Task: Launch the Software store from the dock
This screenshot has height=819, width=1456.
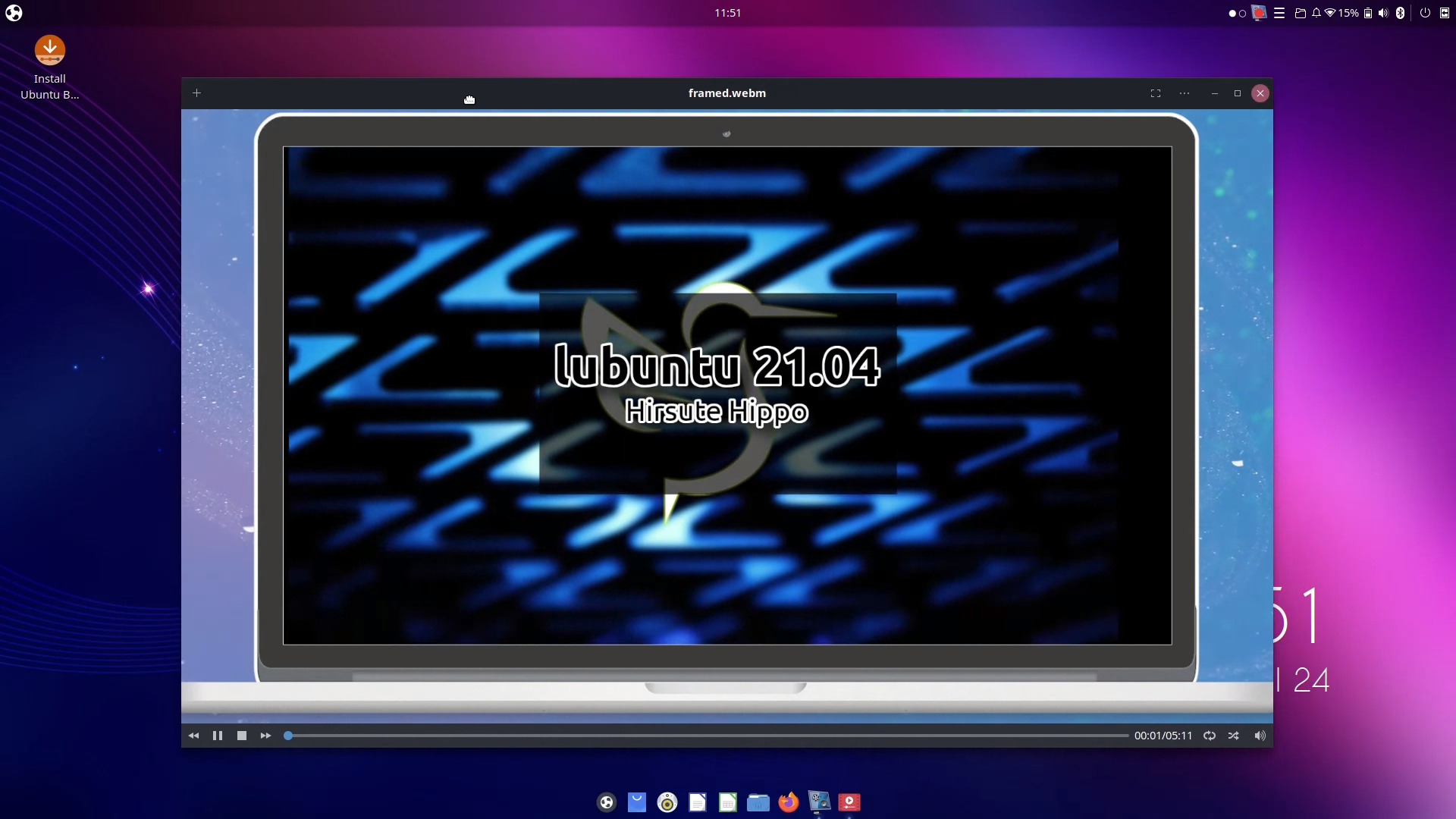Action: [637, 802]
